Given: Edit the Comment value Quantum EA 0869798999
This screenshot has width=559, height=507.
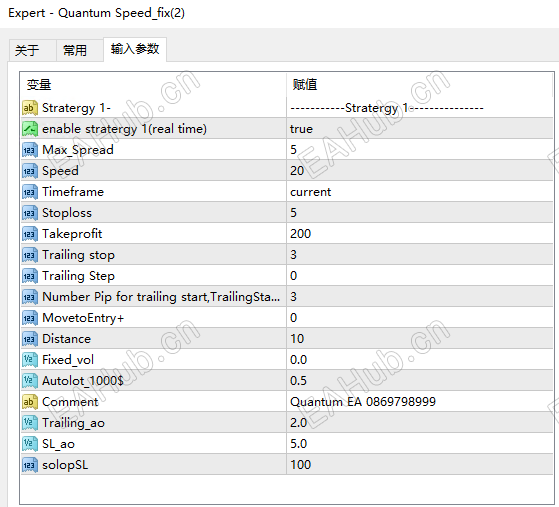Looking at the screenshot, I should [420, 402].
